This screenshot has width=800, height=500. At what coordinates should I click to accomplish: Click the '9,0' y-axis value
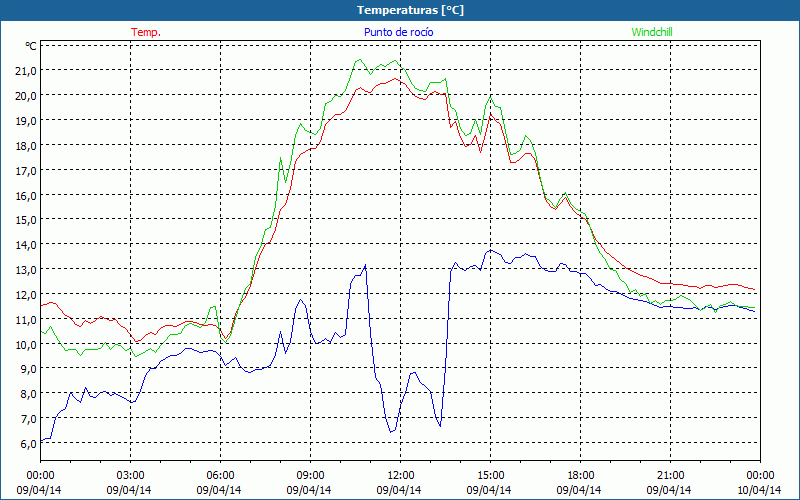pyautogui.click(x=28, y=369)
